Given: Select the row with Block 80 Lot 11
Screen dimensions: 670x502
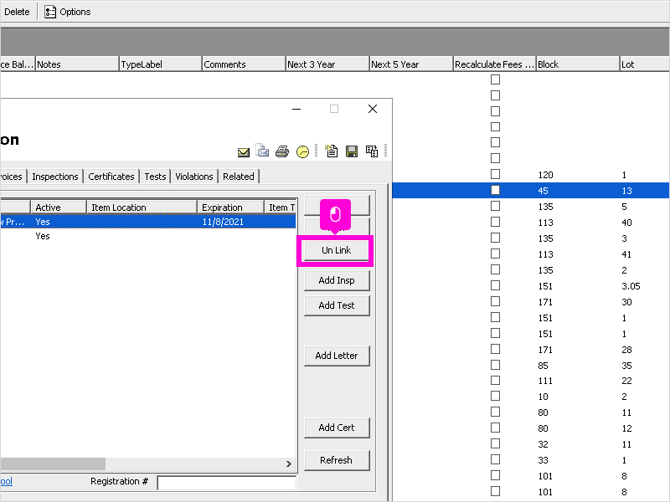Looking at the screenshot, I should [531, 412].
